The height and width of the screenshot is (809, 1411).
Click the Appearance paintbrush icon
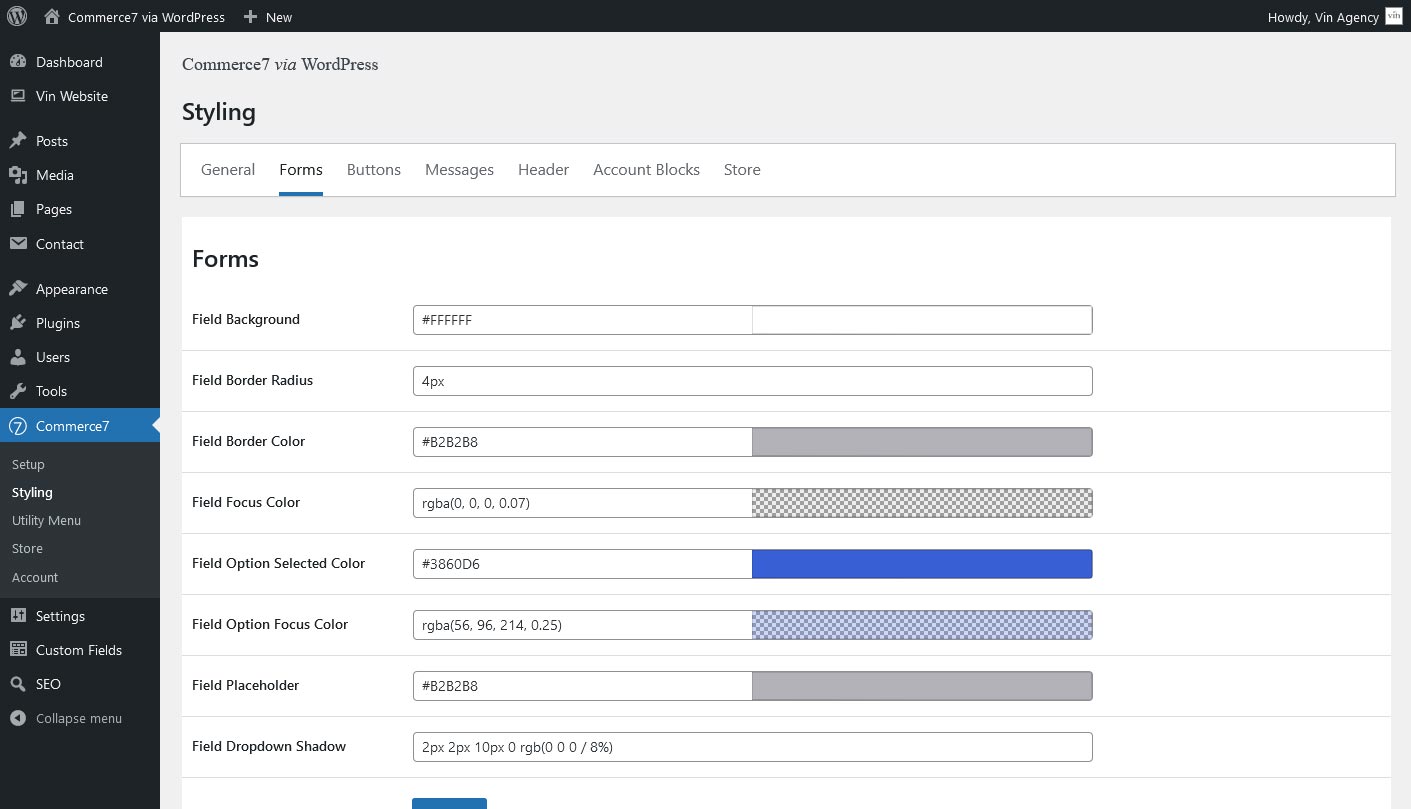point(18,289)
